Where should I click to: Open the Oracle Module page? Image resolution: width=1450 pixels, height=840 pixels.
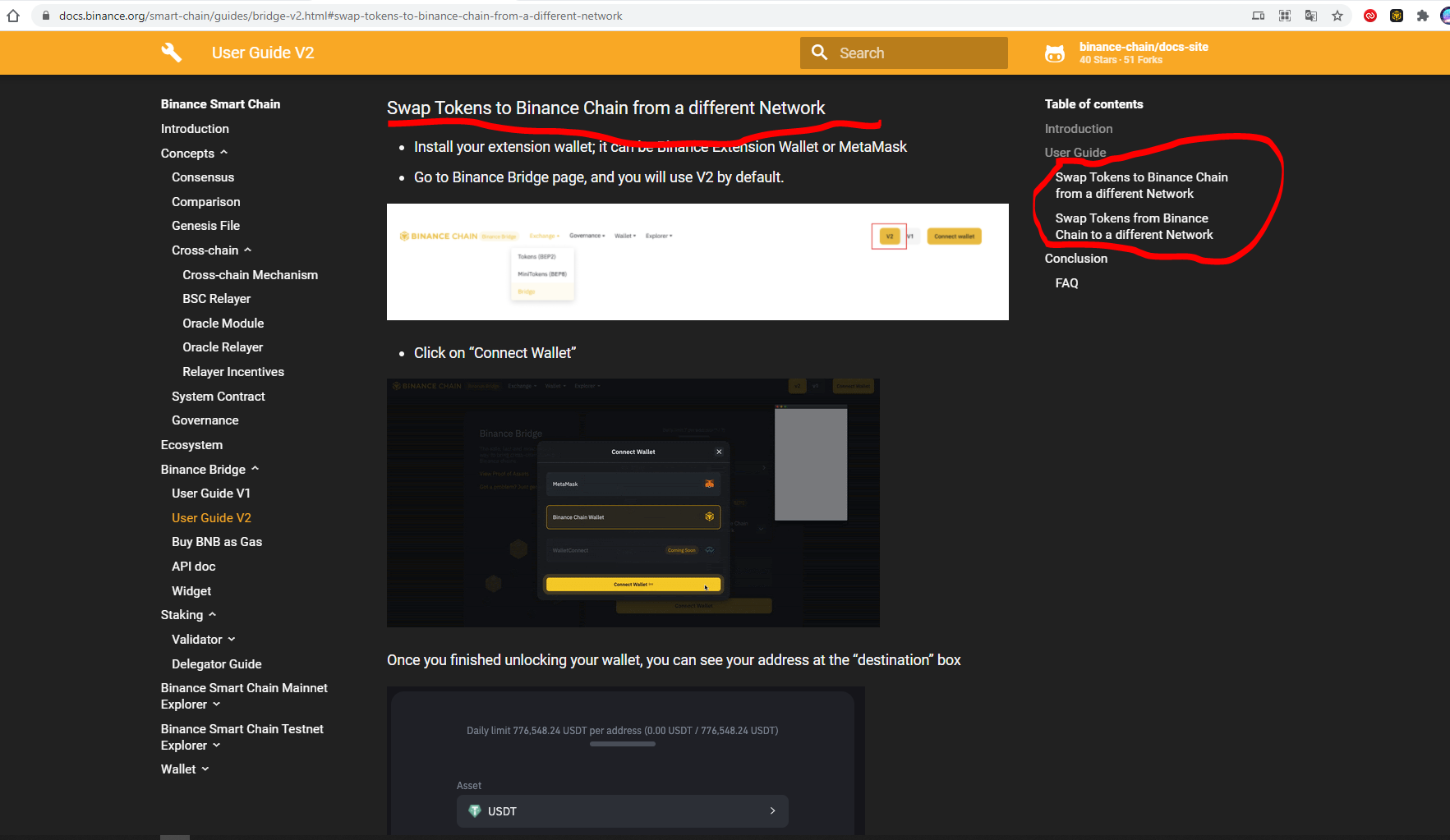(223, 324)
